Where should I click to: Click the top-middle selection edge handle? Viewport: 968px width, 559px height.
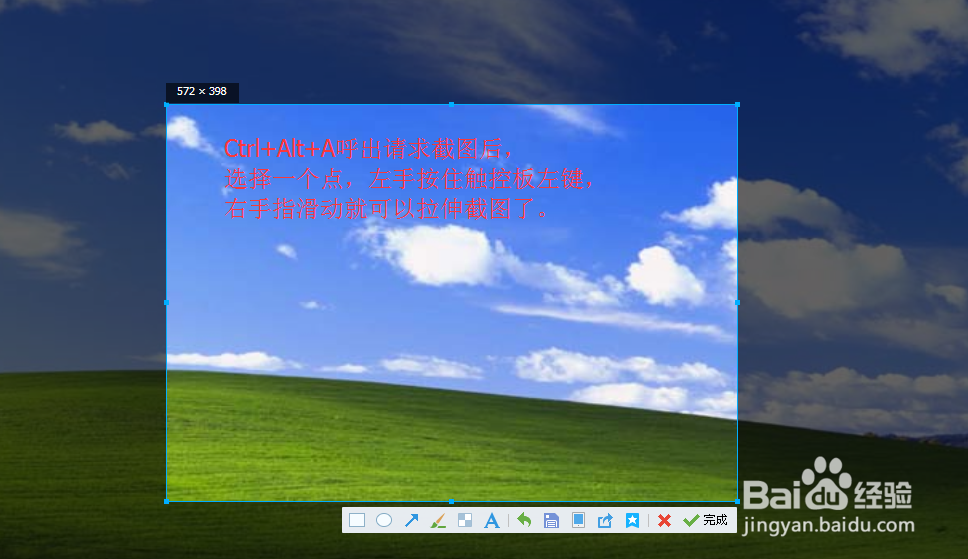[452, 104]
